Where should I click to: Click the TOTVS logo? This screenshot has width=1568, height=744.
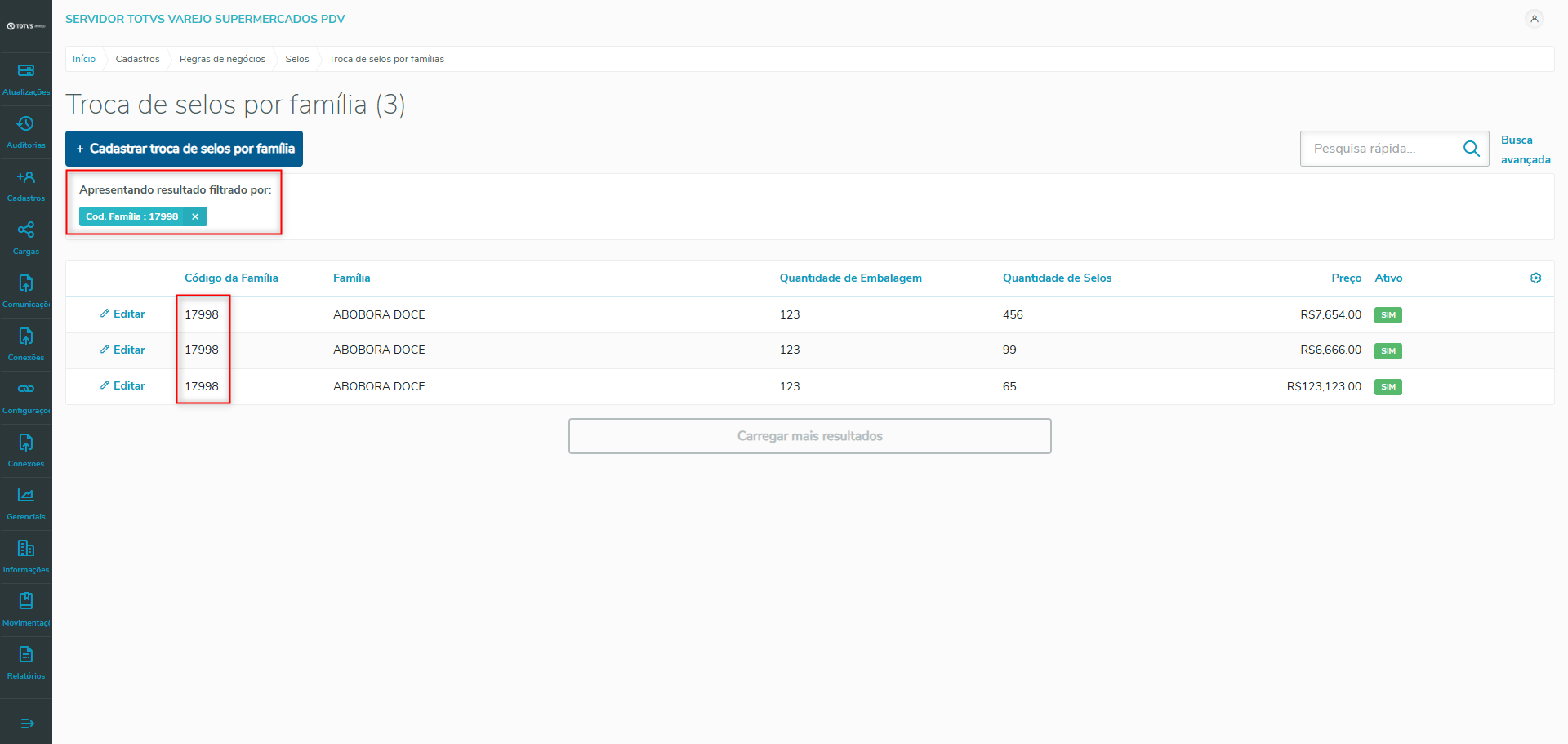[x=26, y=26]
